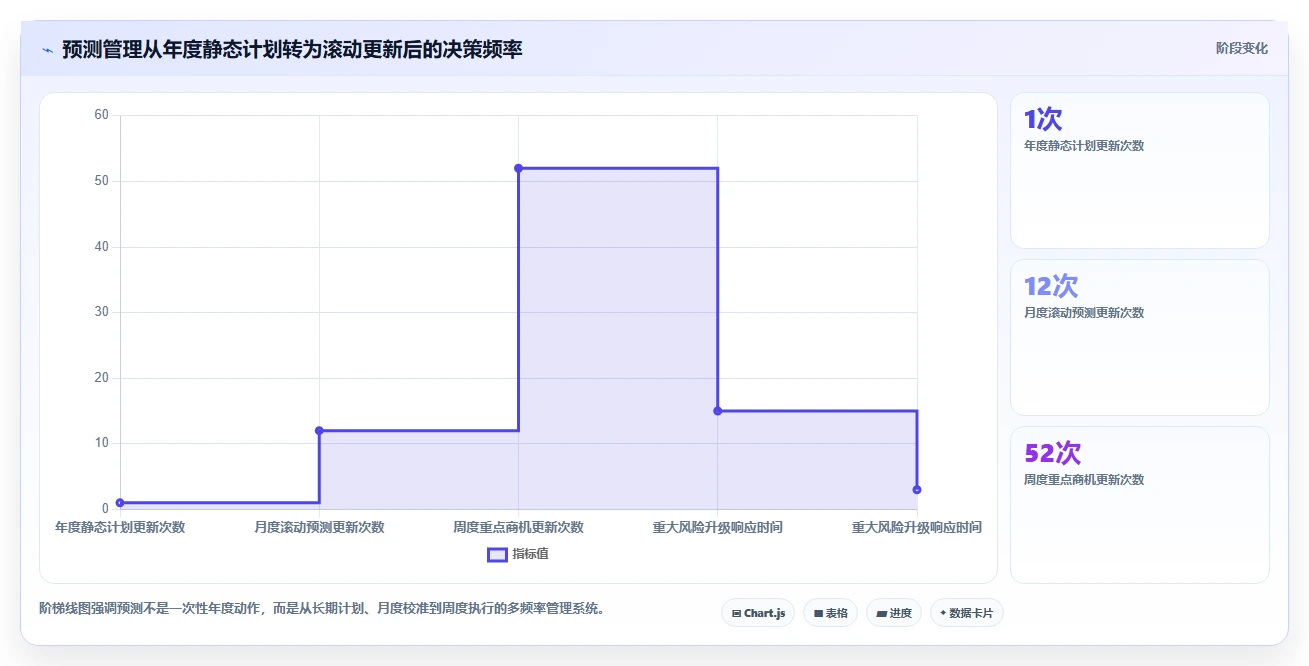The height and width of the screenshot is (666, 1309).
Task: Select the Chart.js tag chip
Action: point(758,613)
